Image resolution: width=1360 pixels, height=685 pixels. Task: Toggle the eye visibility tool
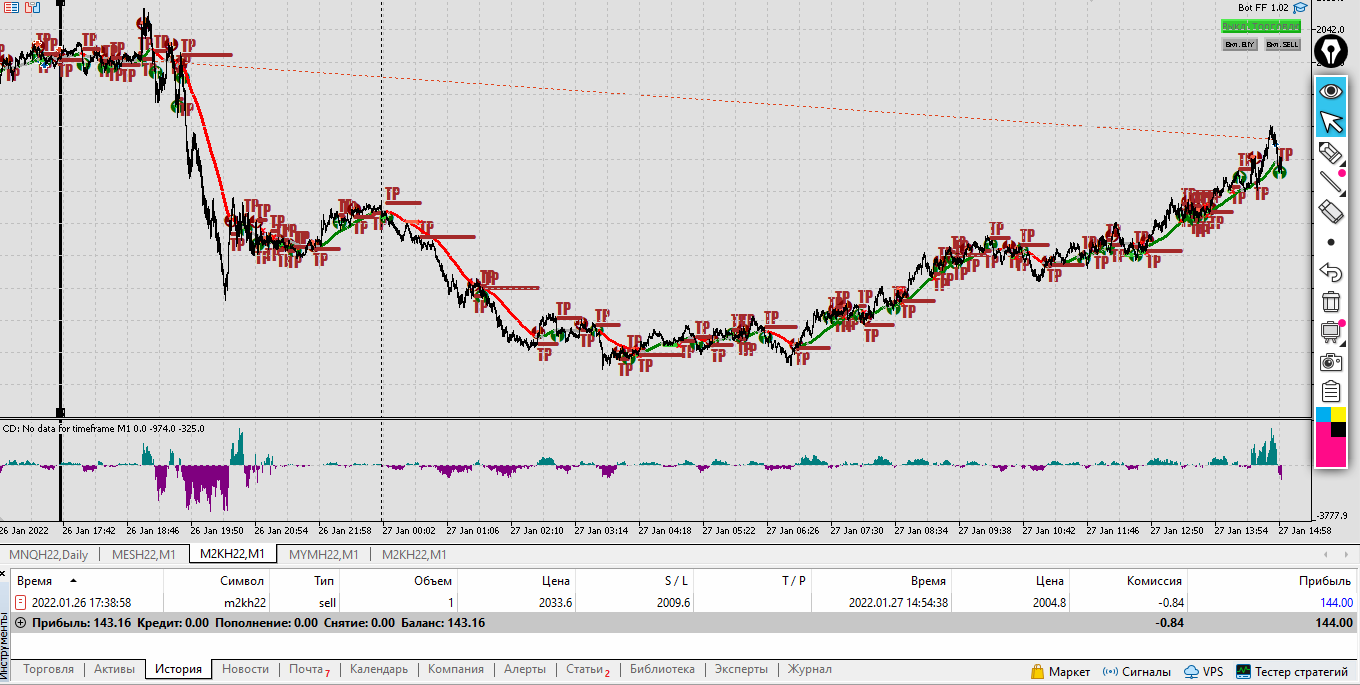[1330, 92]
